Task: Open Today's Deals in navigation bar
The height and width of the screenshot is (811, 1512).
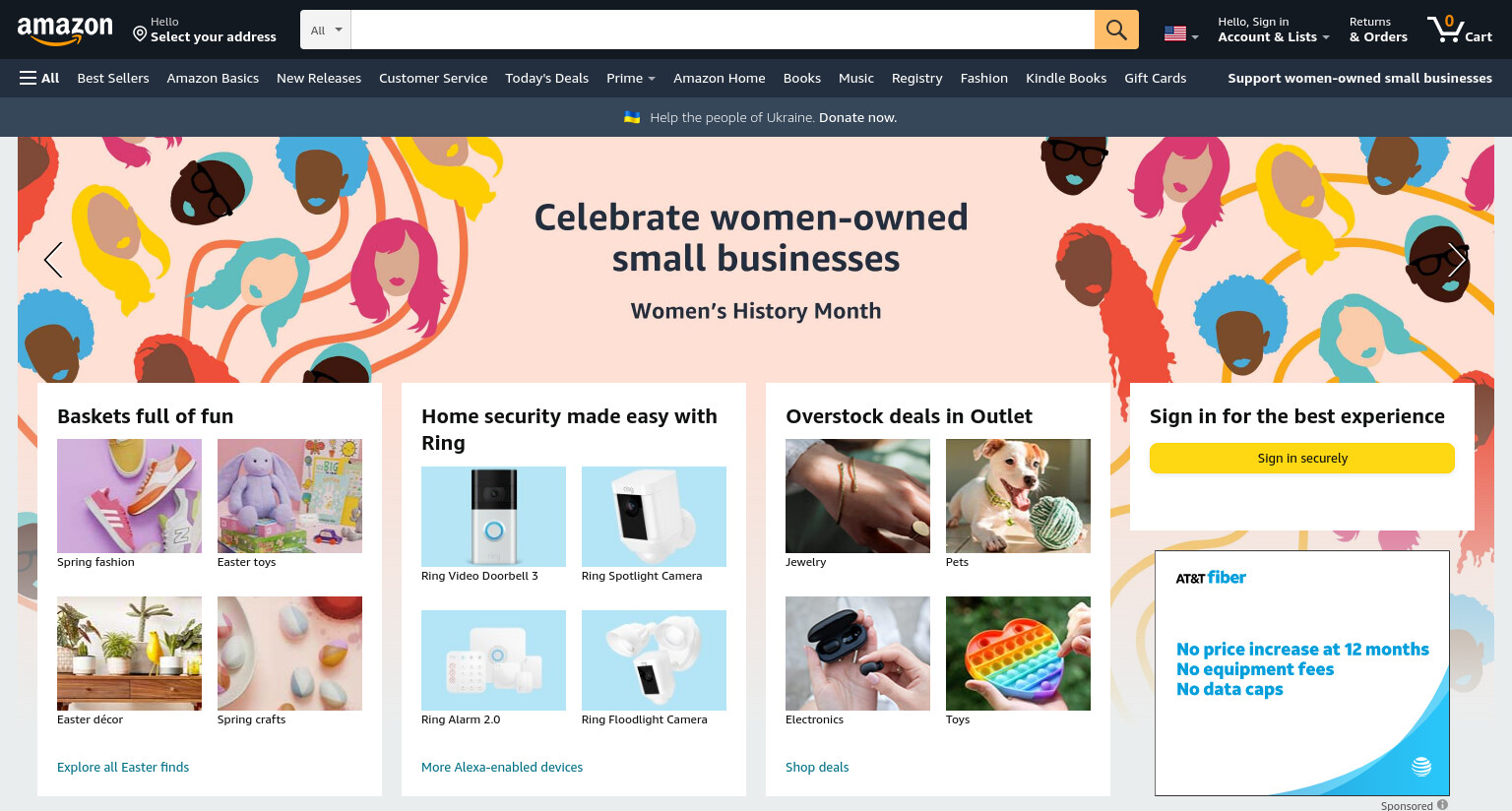Action: pyautogui.click(x=546, y=78)
